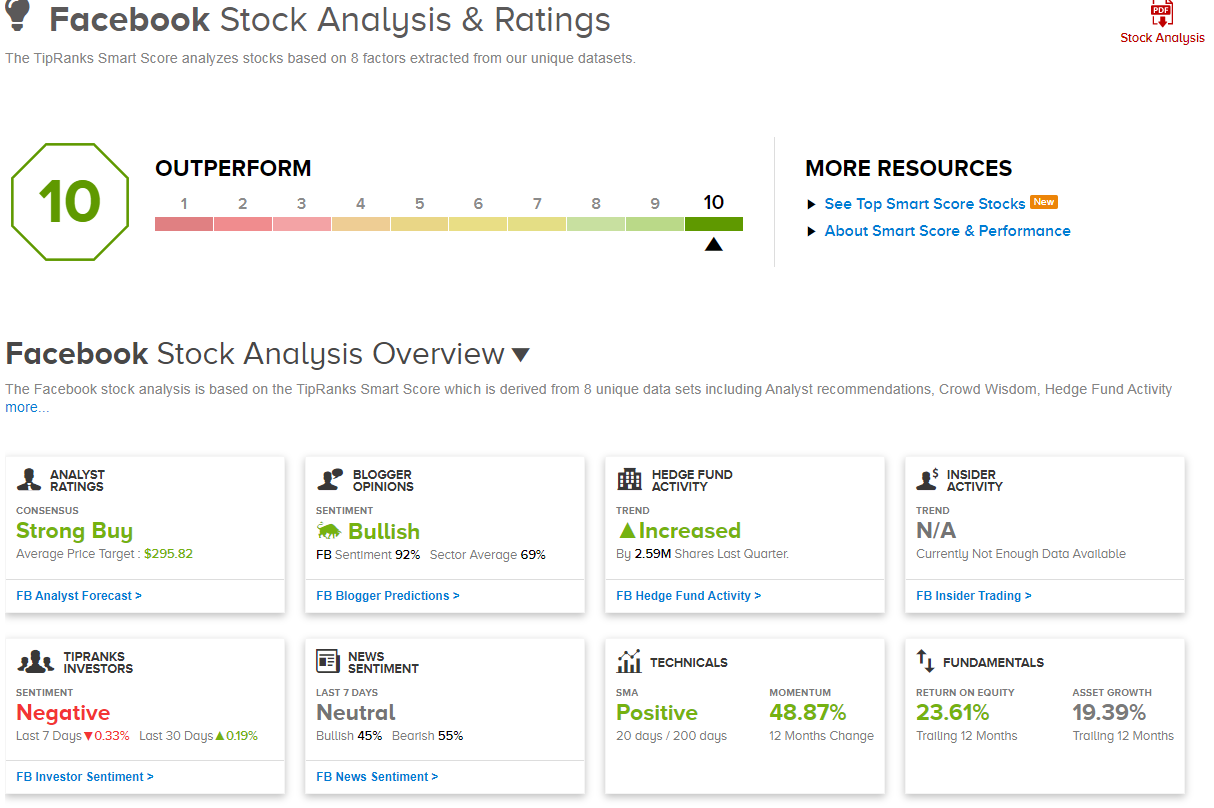The image size is (1214, 808).
Task: Open FB Insider Trading link
Action: point(974,596)
